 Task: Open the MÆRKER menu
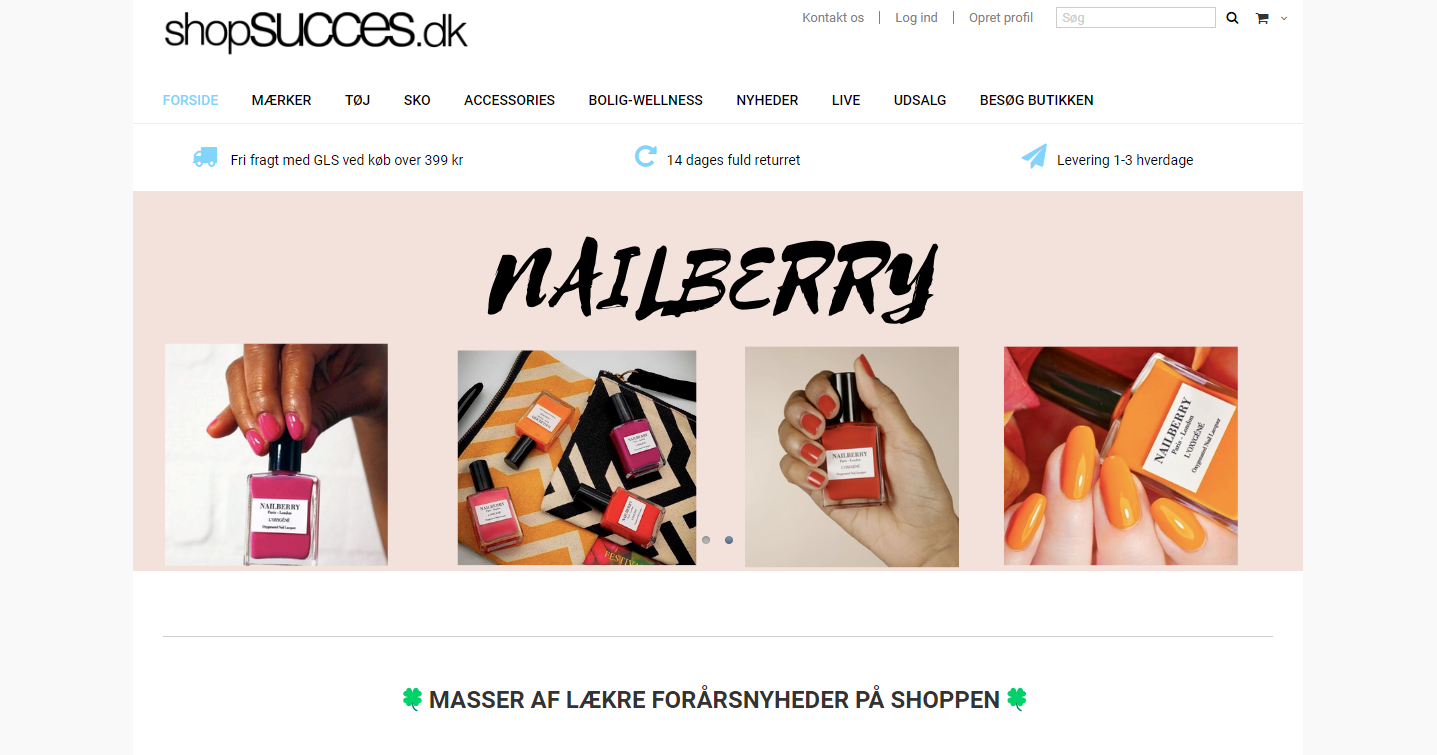coord(281,100)
